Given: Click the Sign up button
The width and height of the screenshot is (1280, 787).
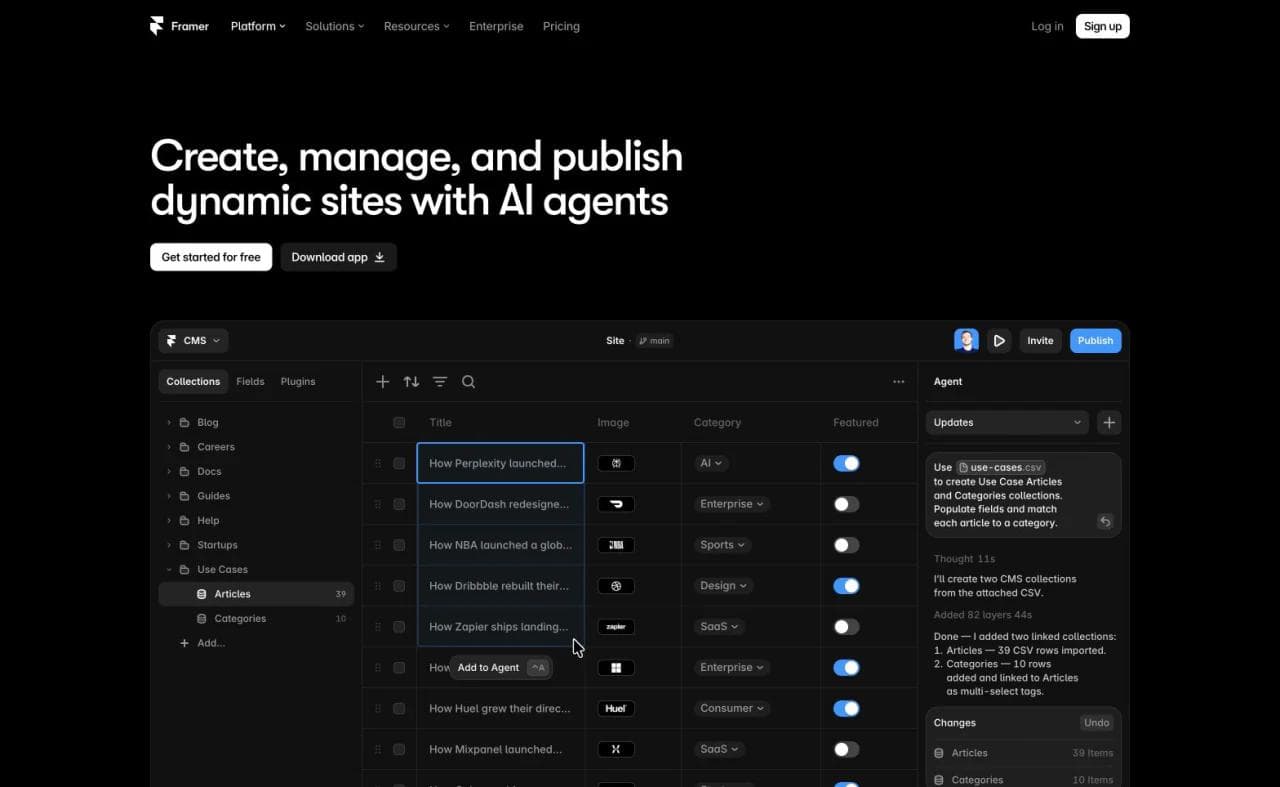Looking at the screenshot, I should click(x=1103, y=26).
